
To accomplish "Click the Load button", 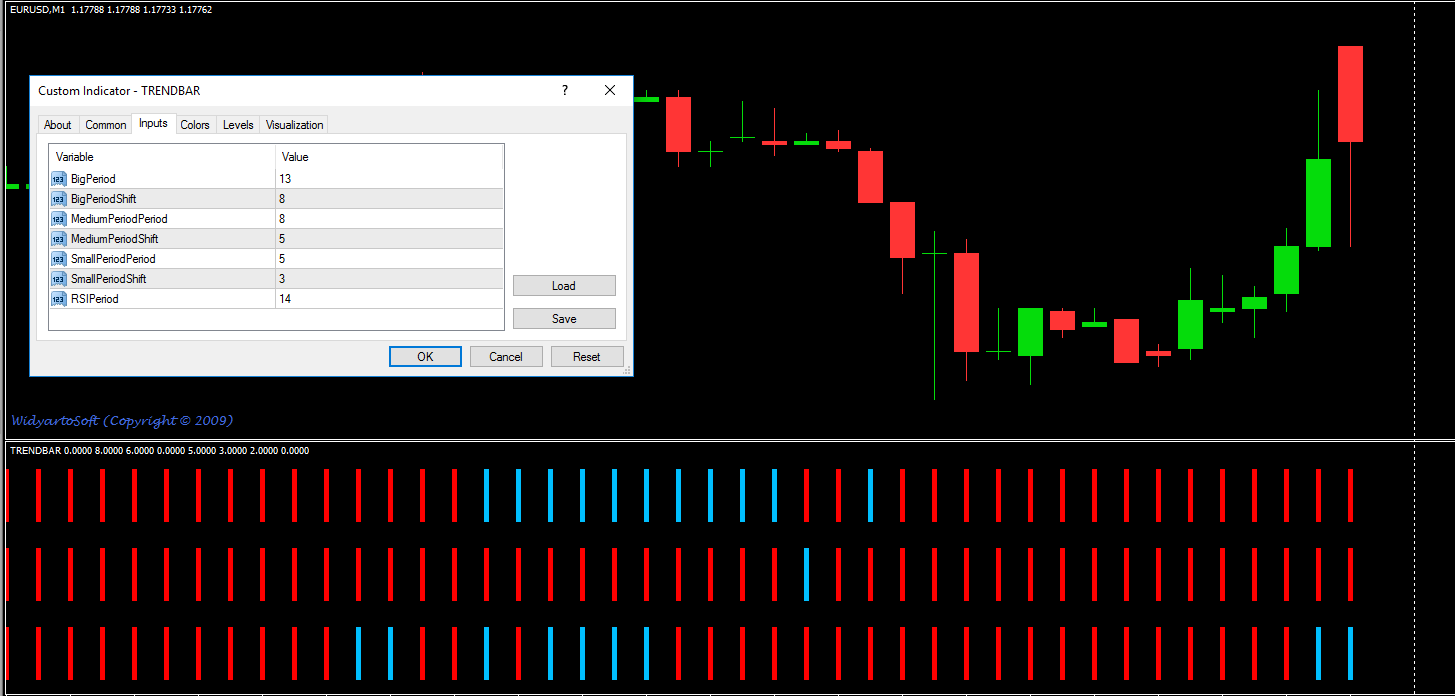I will [x=564, y=286].
